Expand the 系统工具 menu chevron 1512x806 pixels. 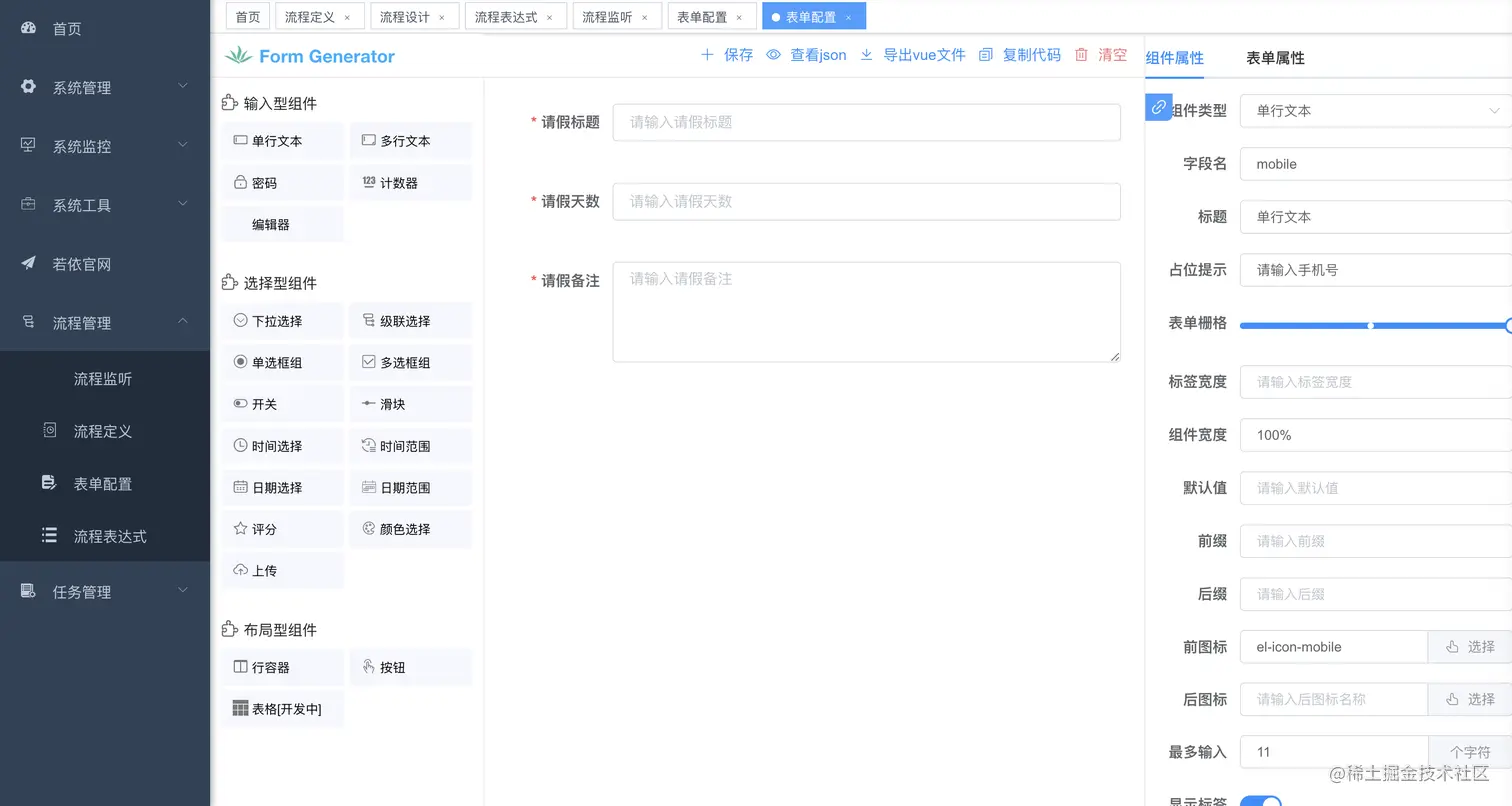pos(182,204)
